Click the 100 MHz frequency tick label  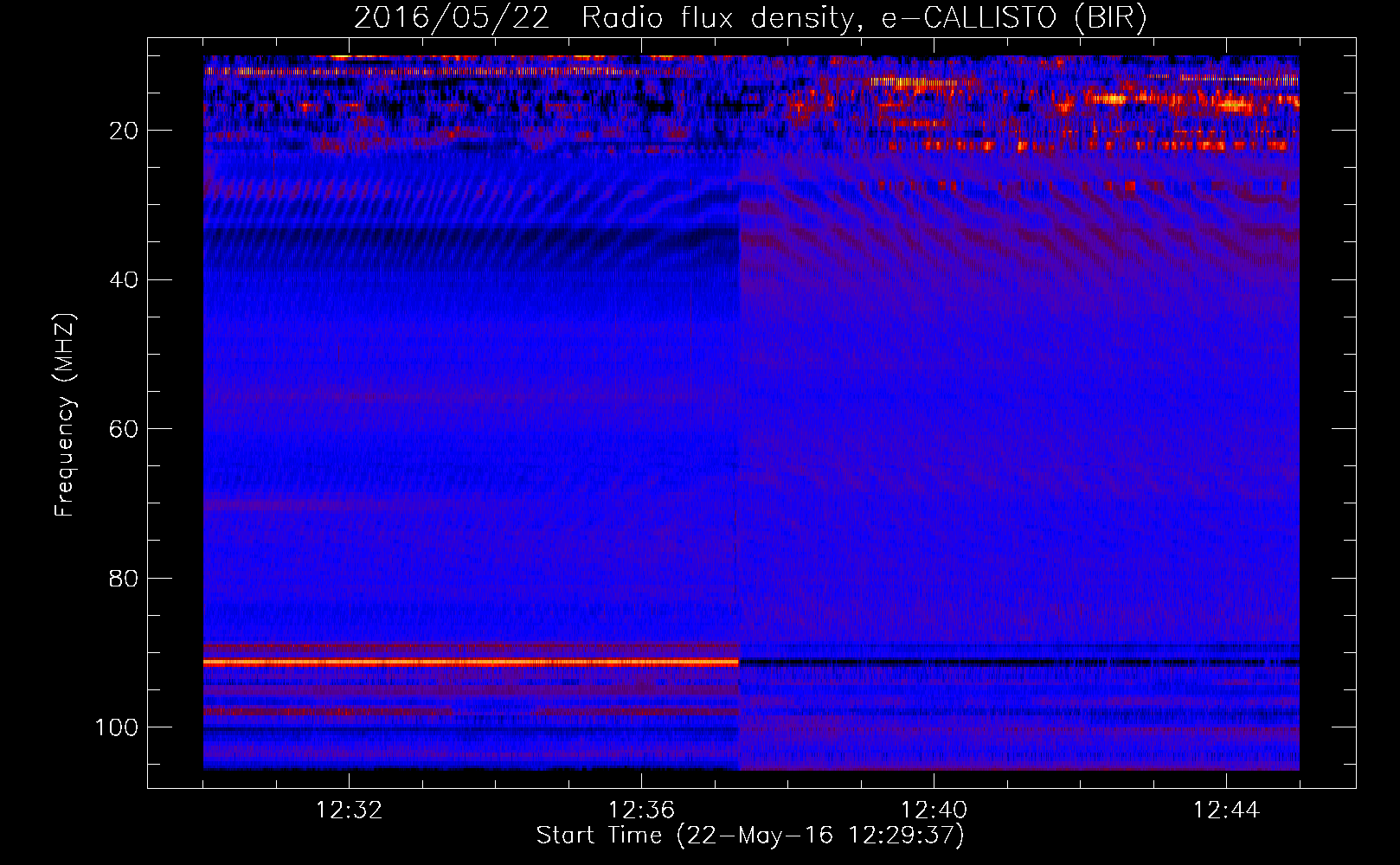[x=117, y=727]
